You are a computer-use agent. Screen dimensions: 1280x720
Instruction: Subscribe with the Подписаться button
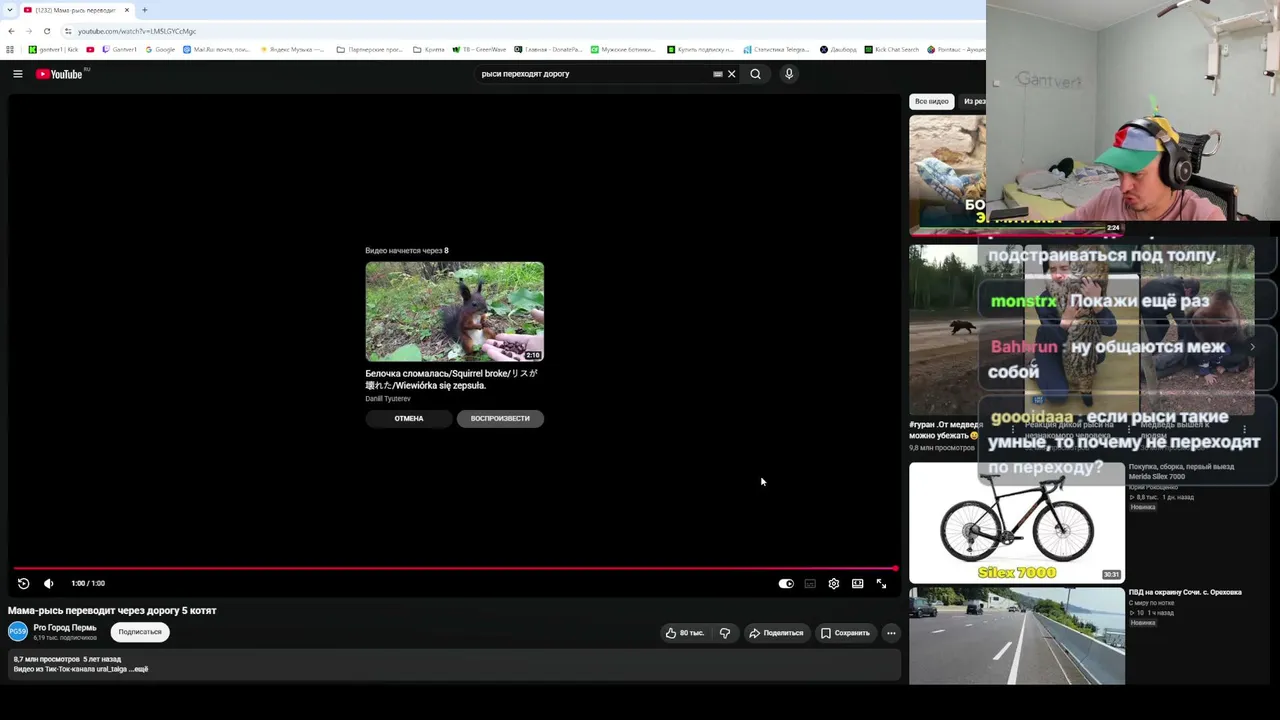click(140, 632)
